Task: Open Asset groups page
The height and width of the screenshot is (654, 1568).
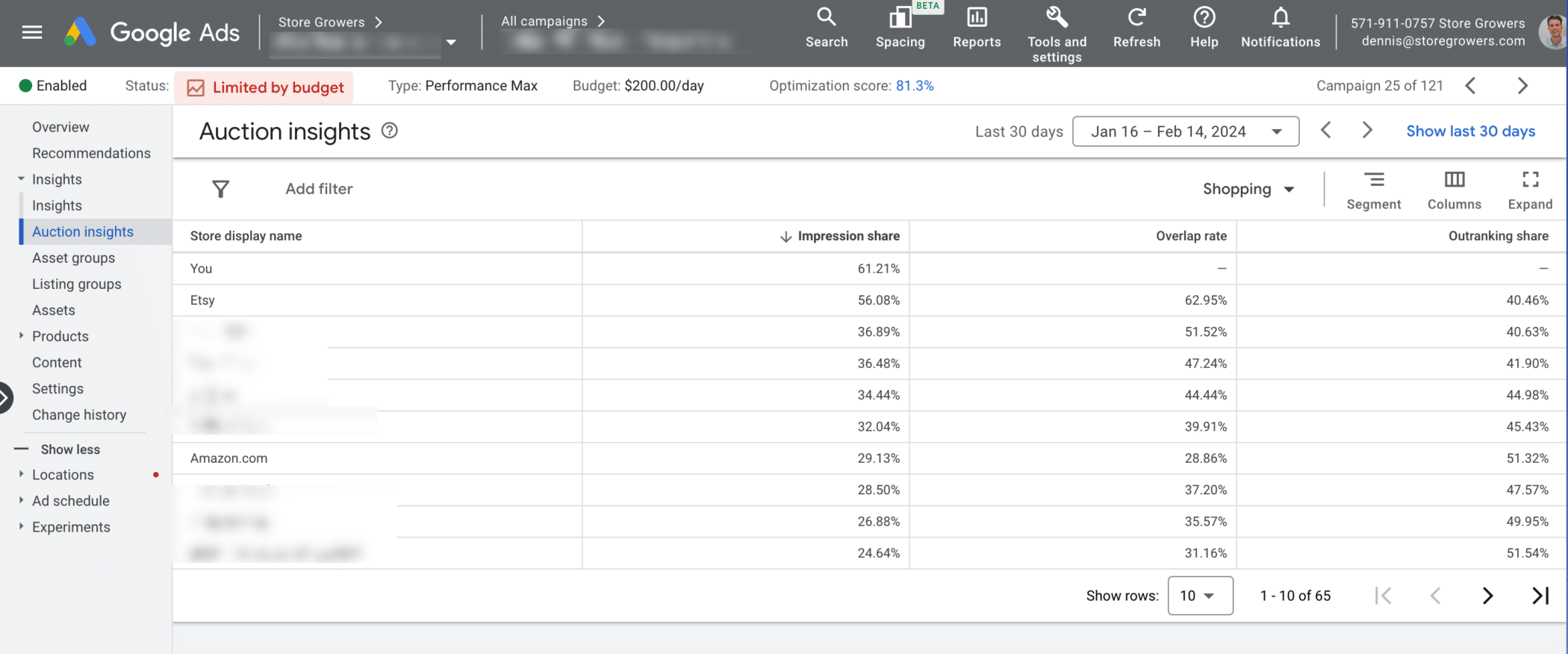Action: [x=73, y=258]
